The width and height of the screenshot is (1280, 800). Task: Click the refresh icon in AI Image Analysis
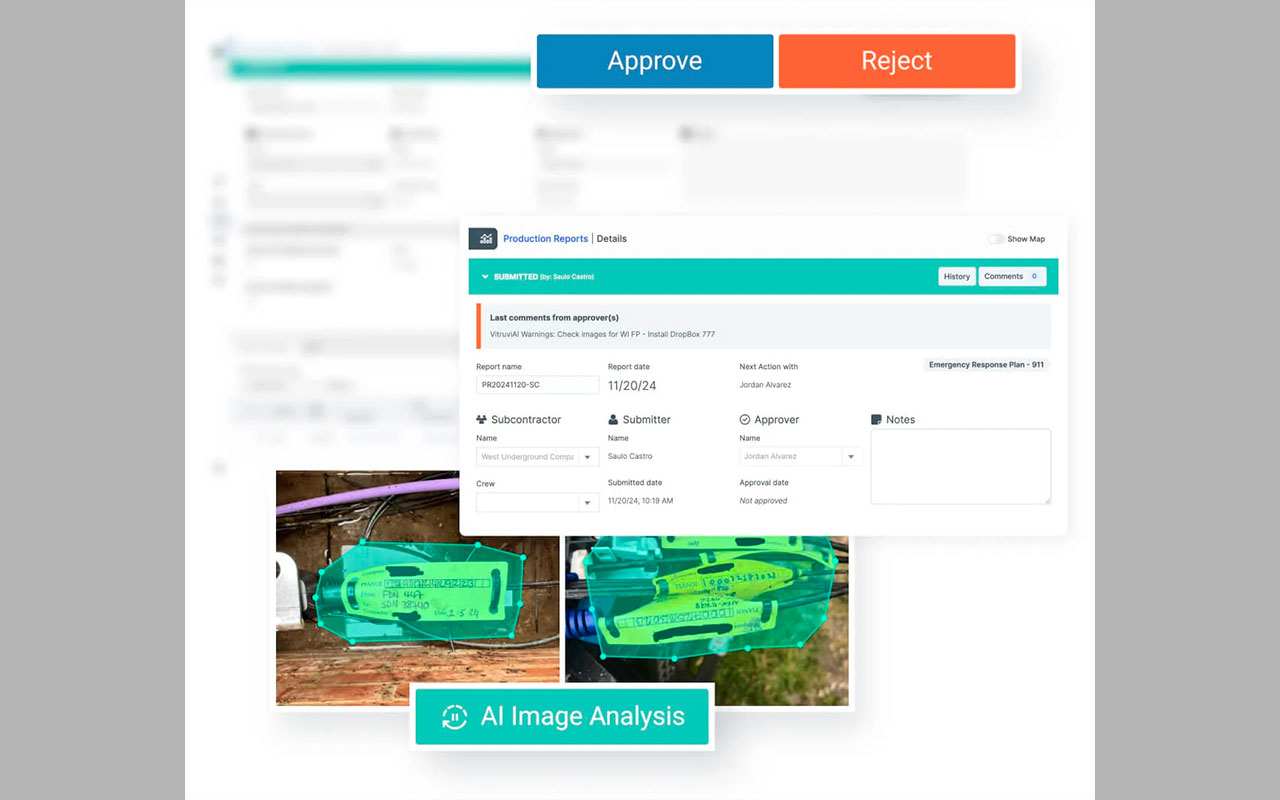(455, 717)
